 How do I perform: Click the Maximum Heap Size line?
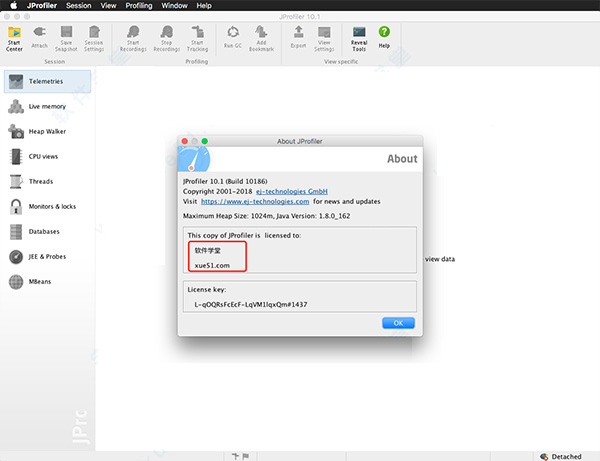[266, 216]
